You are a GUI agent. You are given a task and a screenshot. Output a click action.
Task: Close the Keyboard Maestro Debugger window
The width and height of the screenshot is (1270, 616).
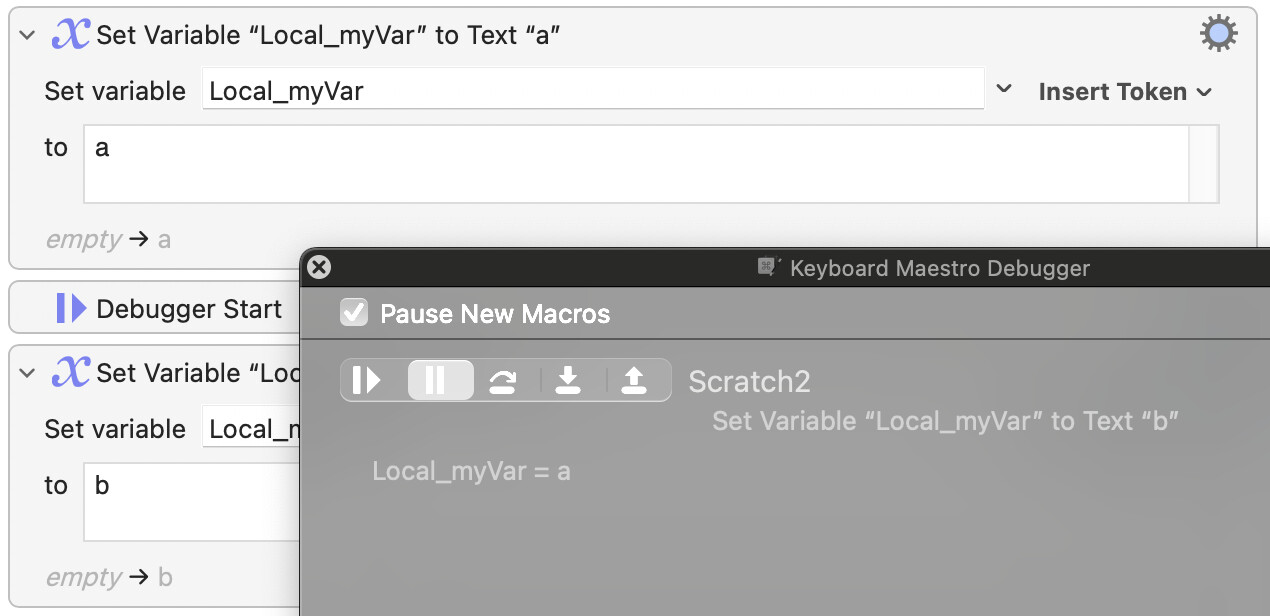click(x=319, y=267)
